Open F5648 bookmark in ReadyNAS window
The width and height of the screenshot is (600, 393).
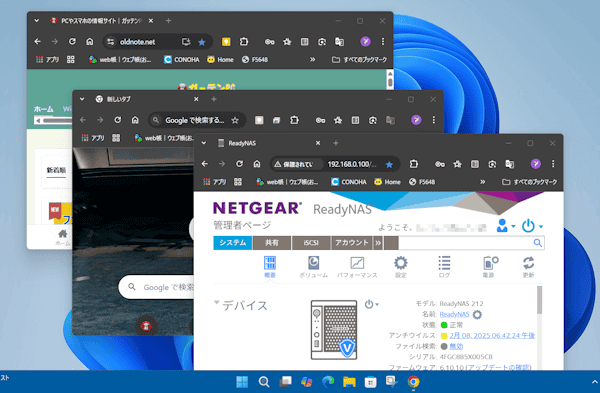coord(422,182)
